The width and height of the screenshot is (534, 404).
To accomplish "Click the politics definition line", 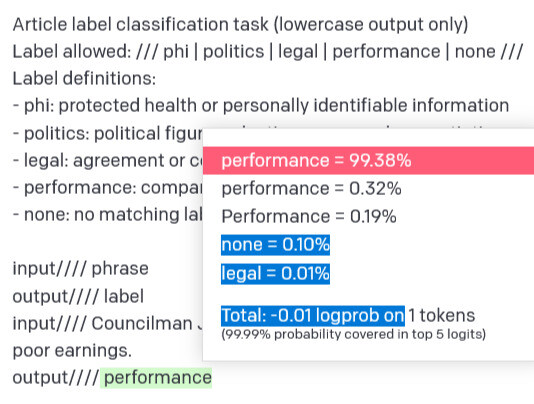I will coord(108,133).
